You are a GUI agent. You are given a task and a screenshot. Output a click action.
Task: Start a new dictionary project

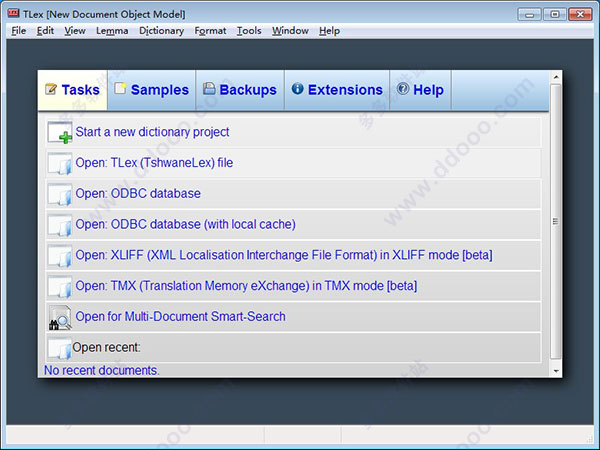click(x=152, y=132)
